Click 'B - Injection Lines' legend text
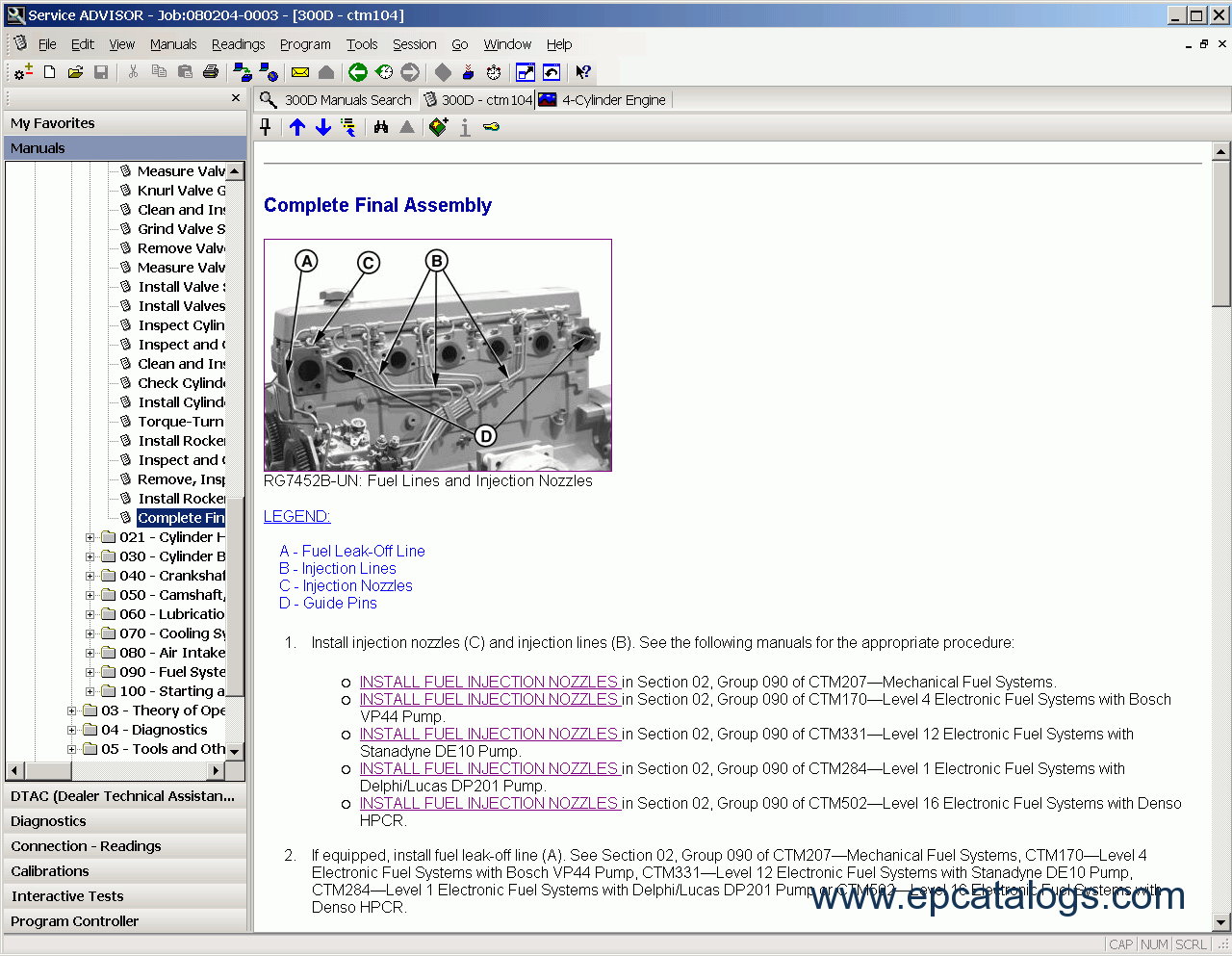This screenshot has height=956, width=1232. (x=338, y=568)
